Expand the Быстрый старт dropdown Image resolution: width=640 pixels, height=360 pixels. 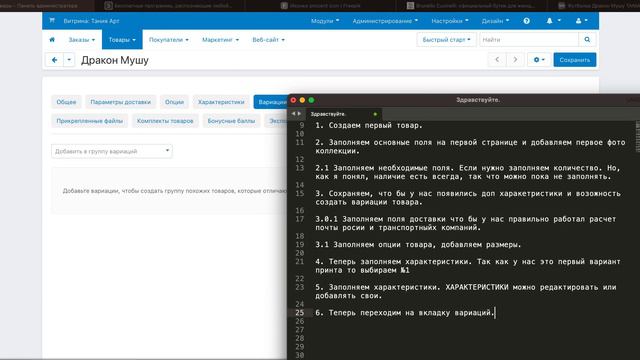pyautogui.click(x=446, y=40)
